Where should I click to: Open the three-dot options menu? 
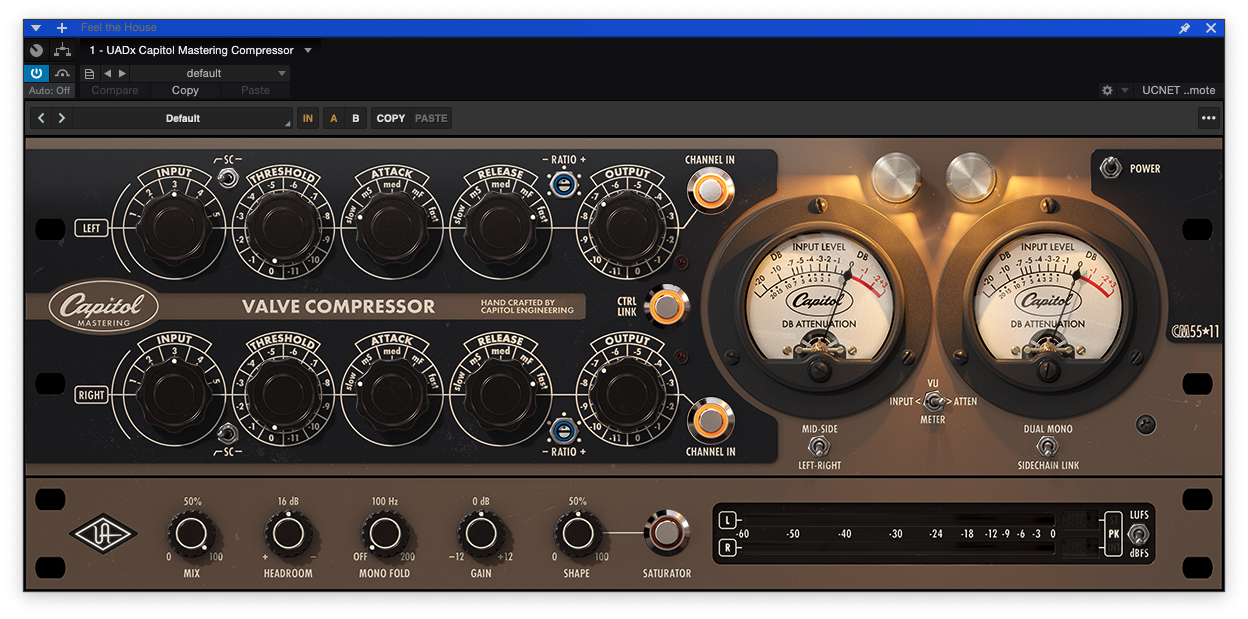pos(1209,118)
